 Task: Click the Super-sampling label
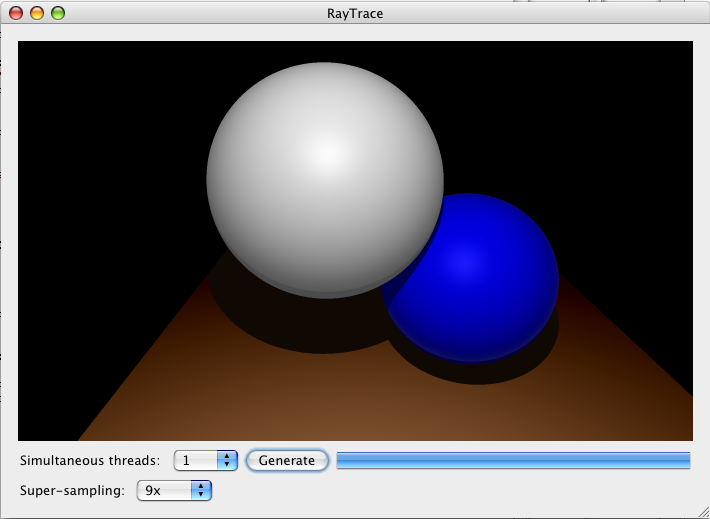(x=72, y=490)
